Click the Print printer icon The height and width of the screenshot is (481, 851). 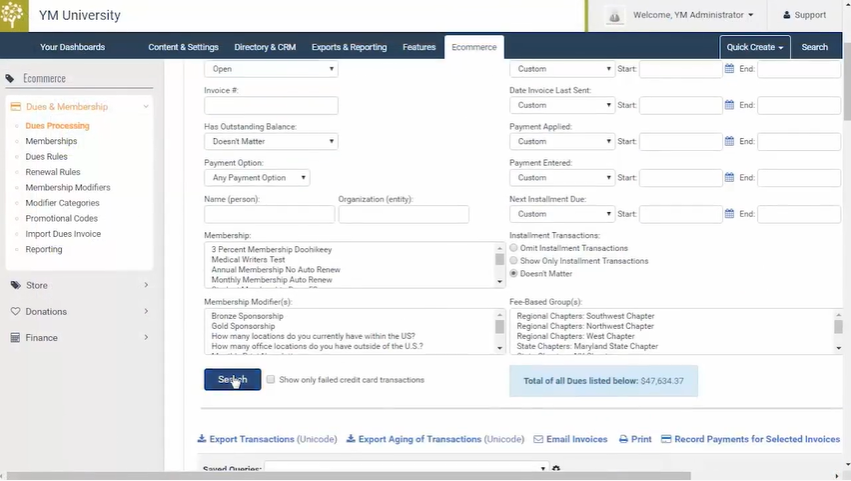[x=624, y=439]
